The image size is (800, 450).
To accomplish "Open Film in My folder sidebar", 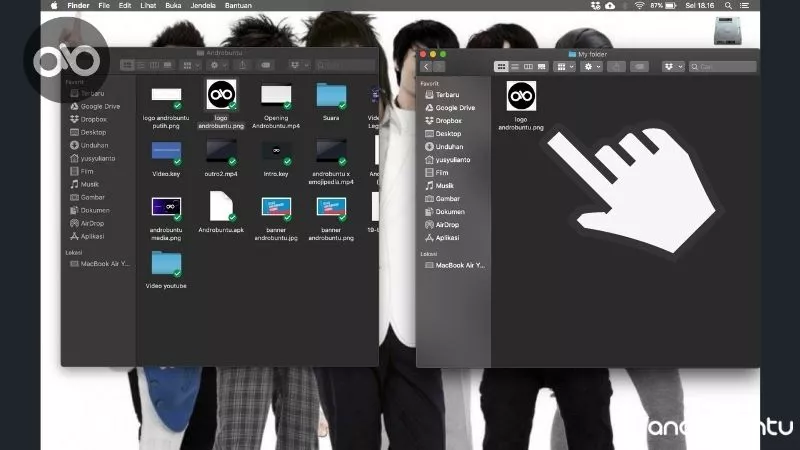I will 436,173.
